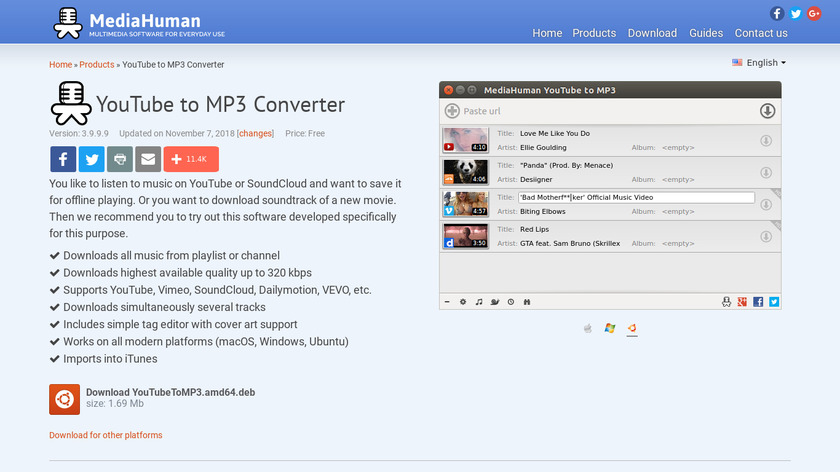The height and width of the screenshot is (472, 840).
Task: Download the Red Lips track
Action: click(766, 236)
